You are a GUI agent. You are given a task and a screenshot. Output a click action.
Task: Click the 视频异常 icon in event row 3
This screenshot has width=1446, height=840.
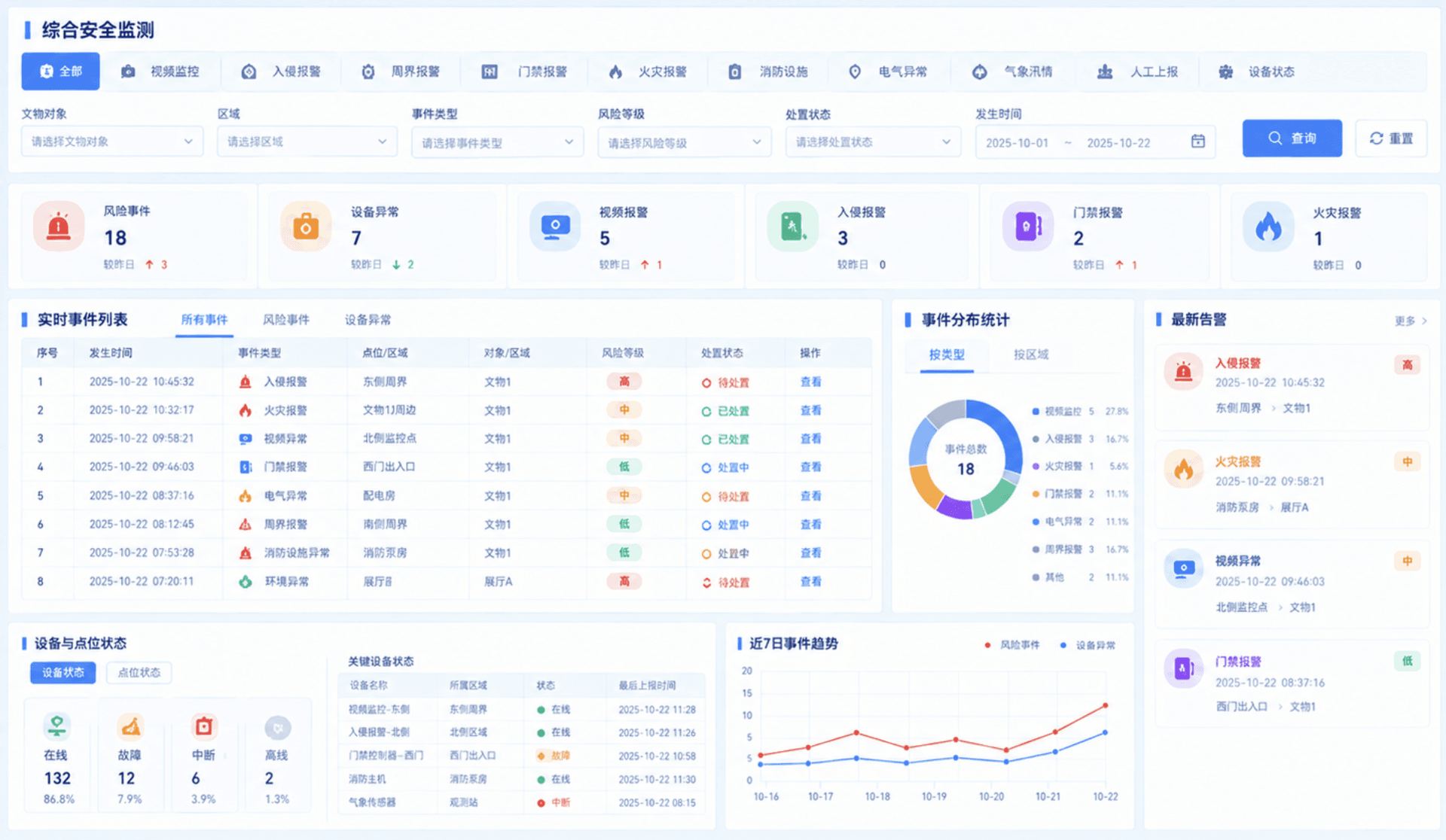coord(246,439)
